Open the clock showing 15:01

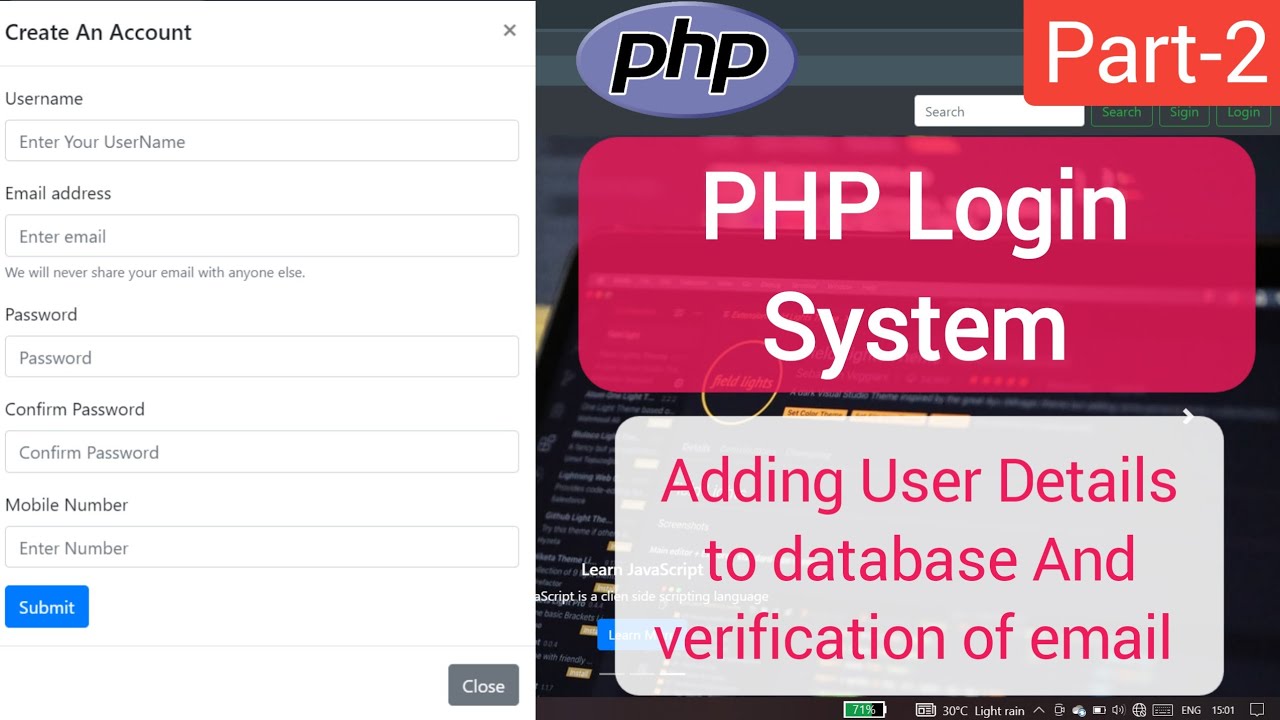pos(1223,710)
